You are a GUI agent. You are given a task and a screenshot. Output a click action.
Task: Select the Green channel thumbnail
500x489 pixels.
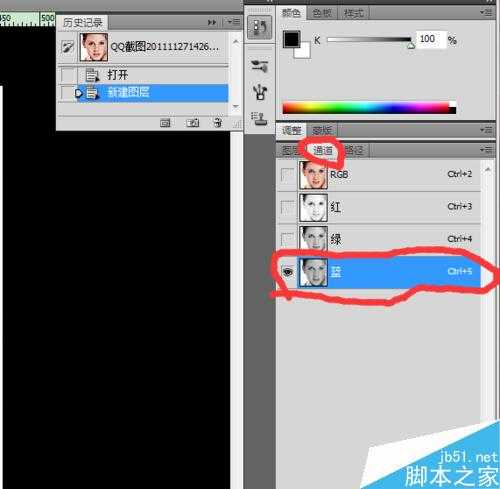click(x=313, y=239)
